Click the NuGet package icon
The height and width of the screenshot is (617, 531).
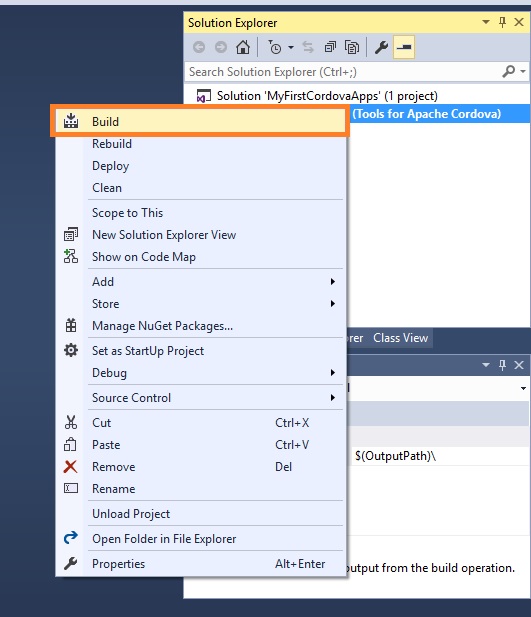click(71, 325)
